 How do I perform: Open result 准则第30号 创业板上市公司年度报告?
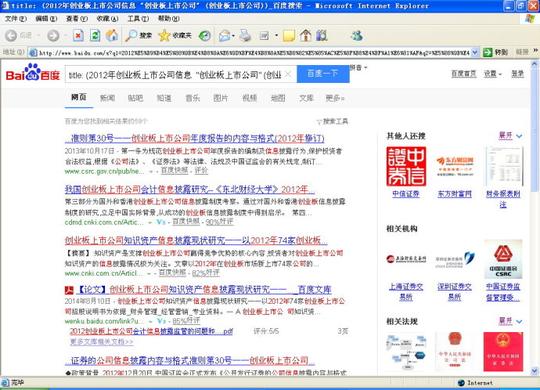point(195,138)
